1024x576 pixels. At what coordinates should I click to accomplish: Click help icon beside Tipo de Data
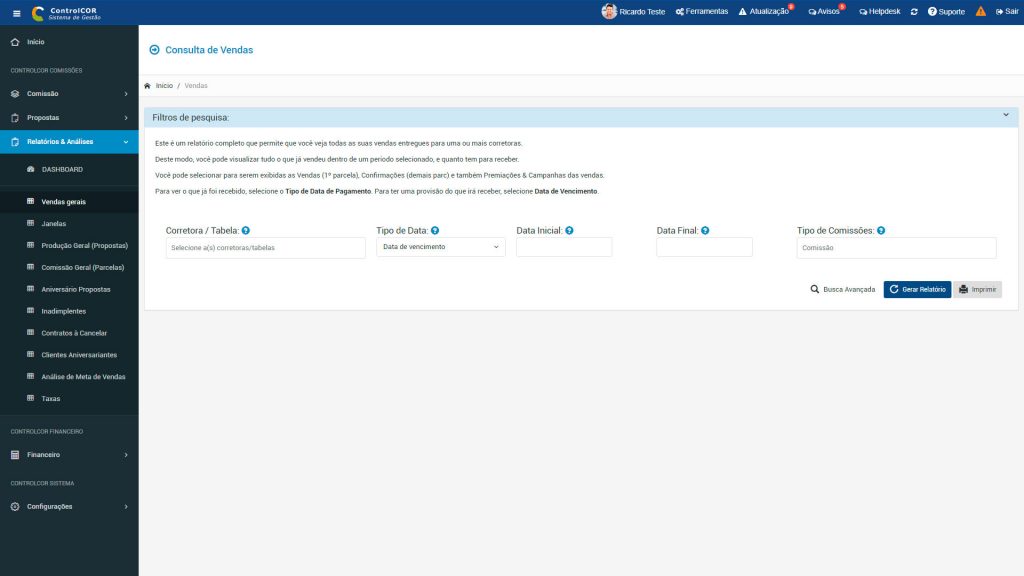[x=435, y=231]
